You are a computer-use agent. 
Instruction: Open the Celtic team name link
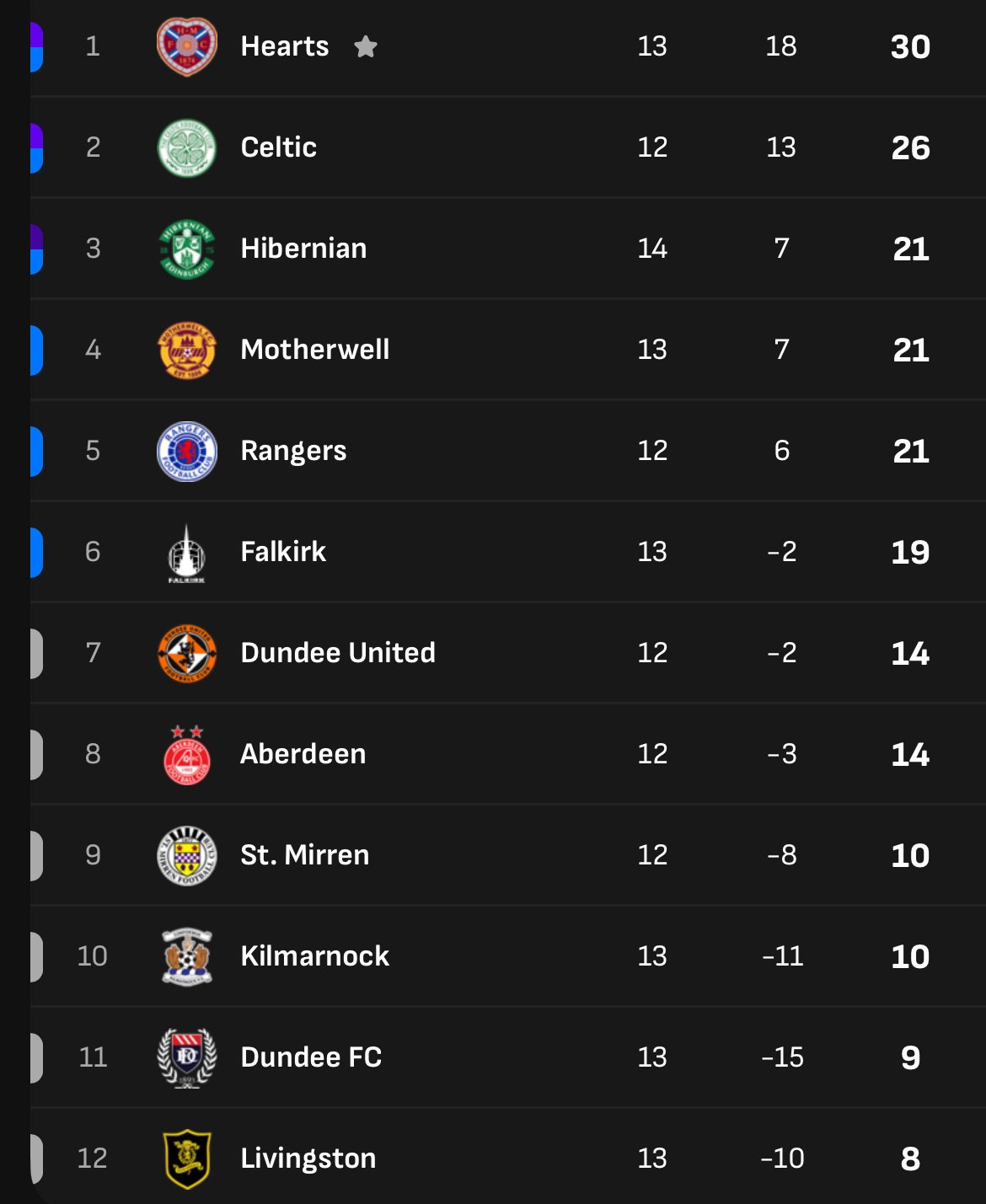279,147
